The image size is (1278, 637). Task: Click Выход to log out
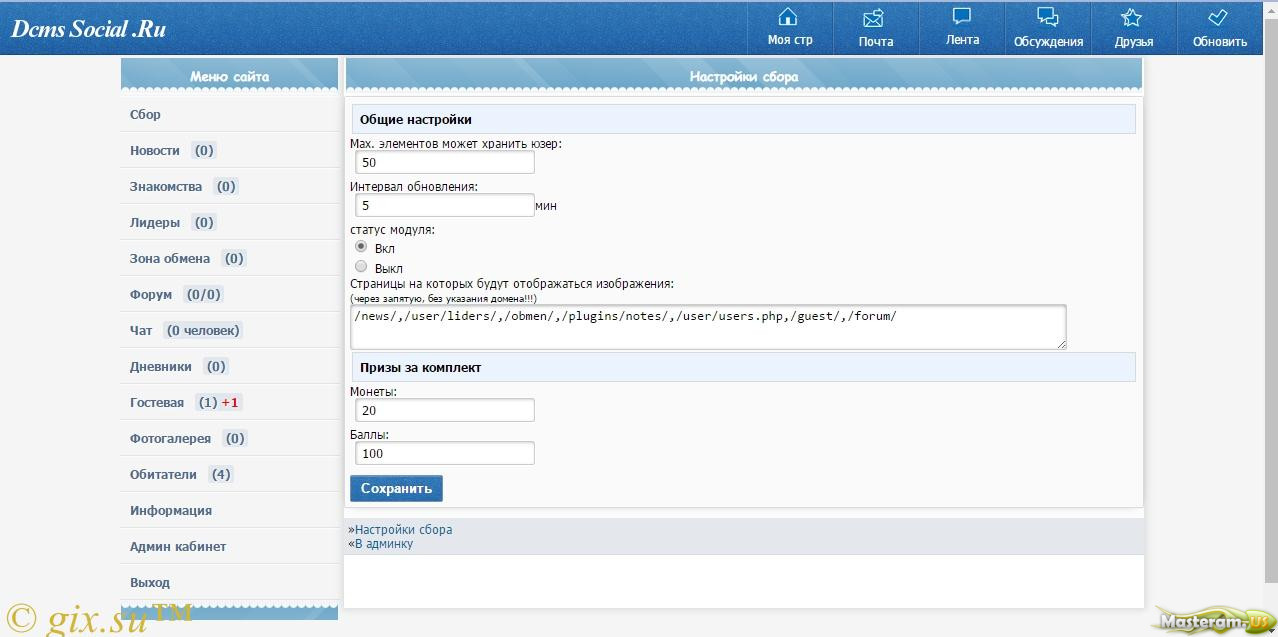click(150, 583)
